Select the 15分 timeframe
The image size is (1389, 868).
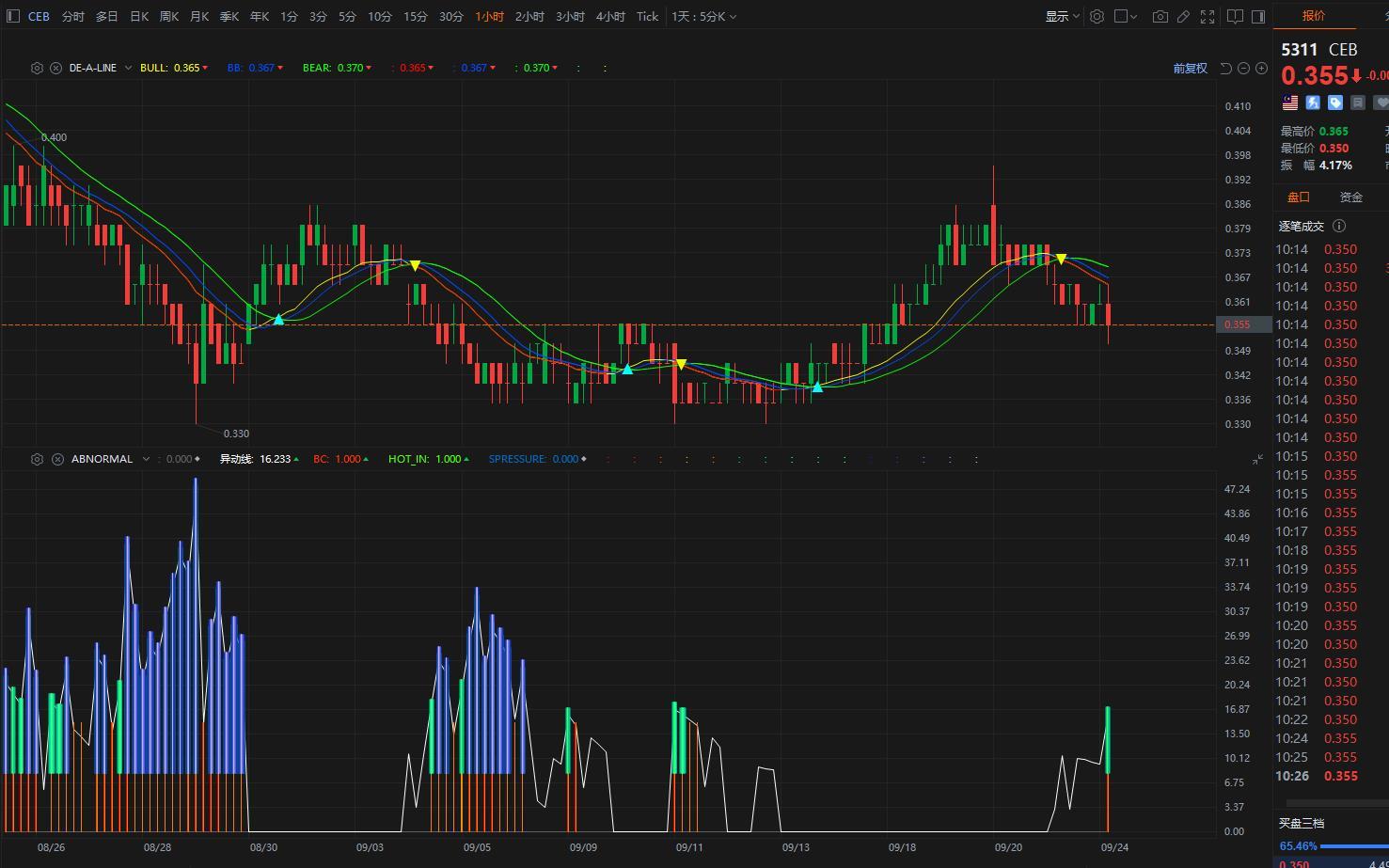[416, 16]
